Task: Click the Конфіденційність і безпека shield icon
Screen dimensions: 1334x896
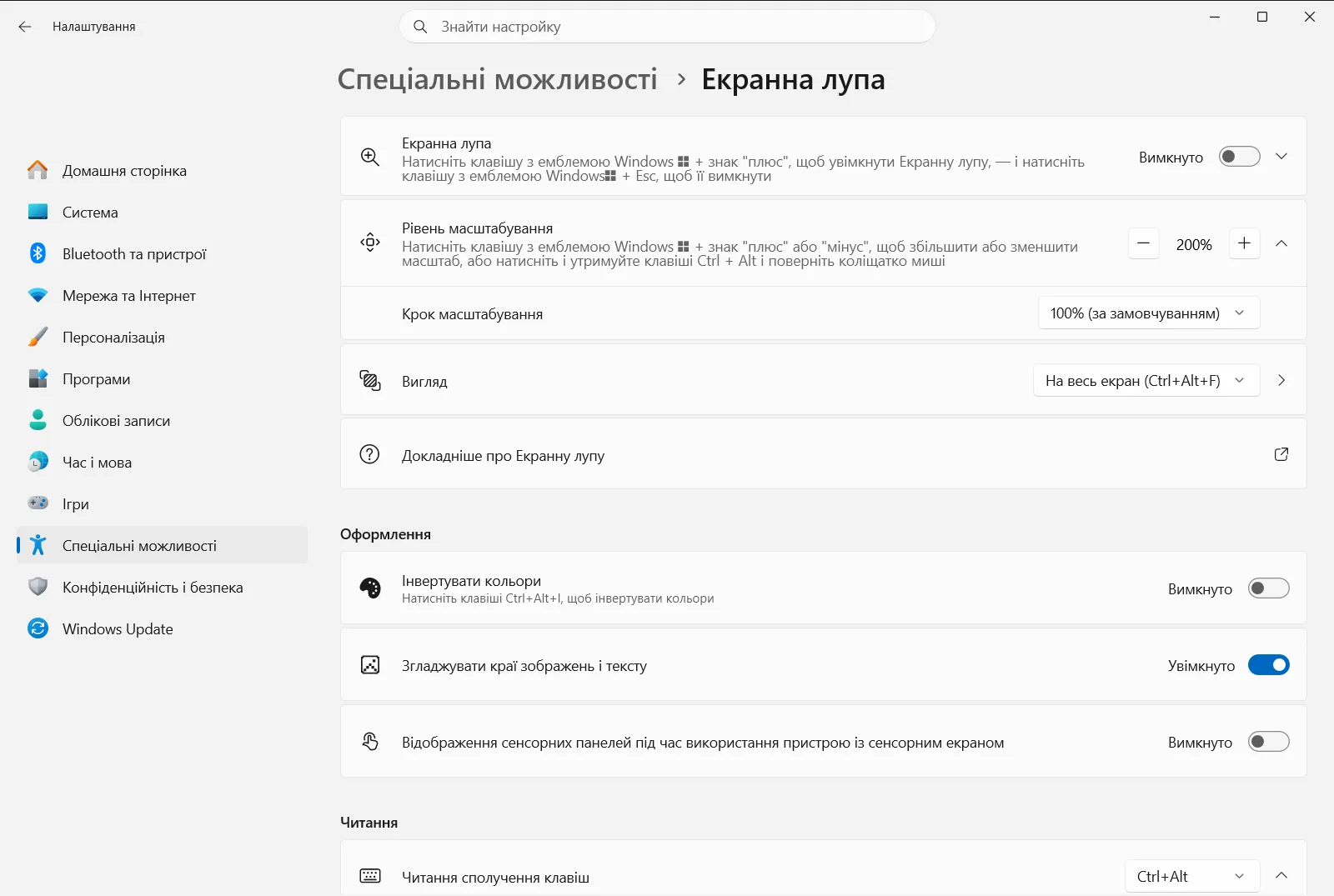Action: [38, 587]
